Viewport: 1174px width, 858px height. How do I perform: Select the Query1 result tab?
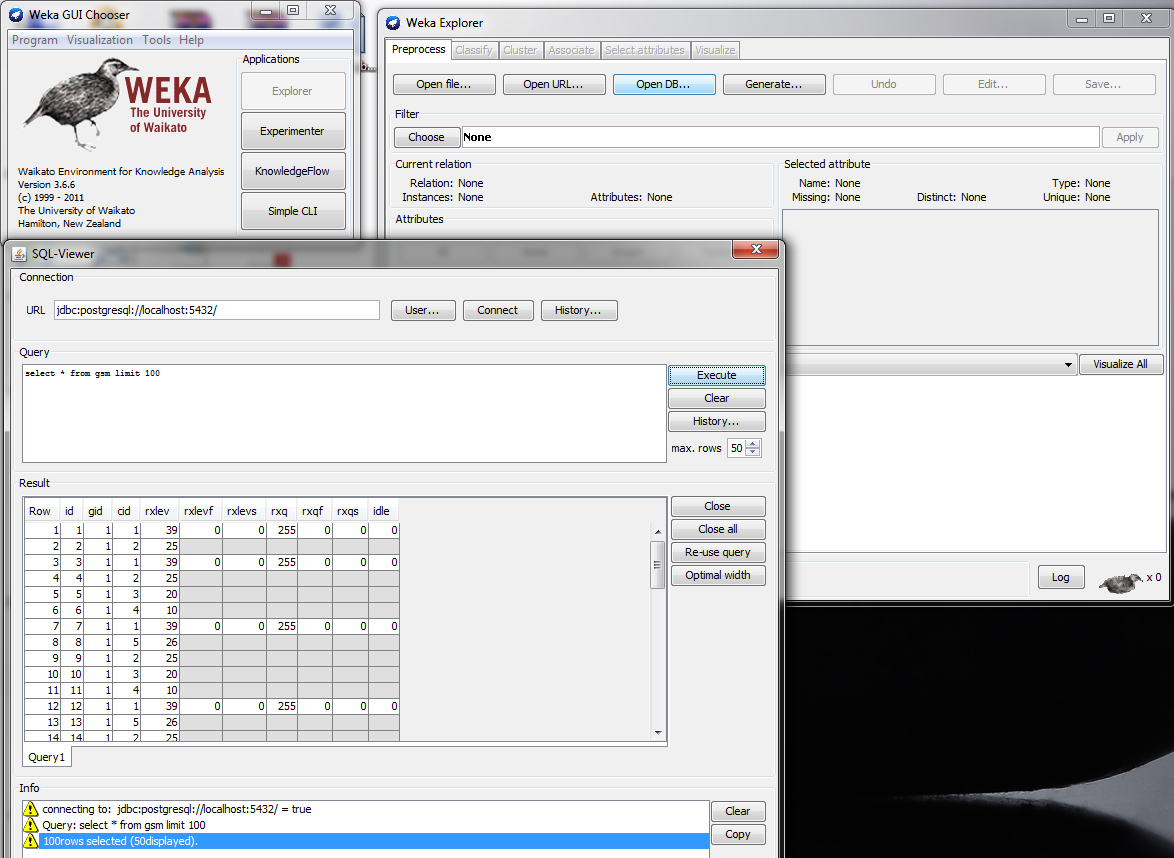46,757
